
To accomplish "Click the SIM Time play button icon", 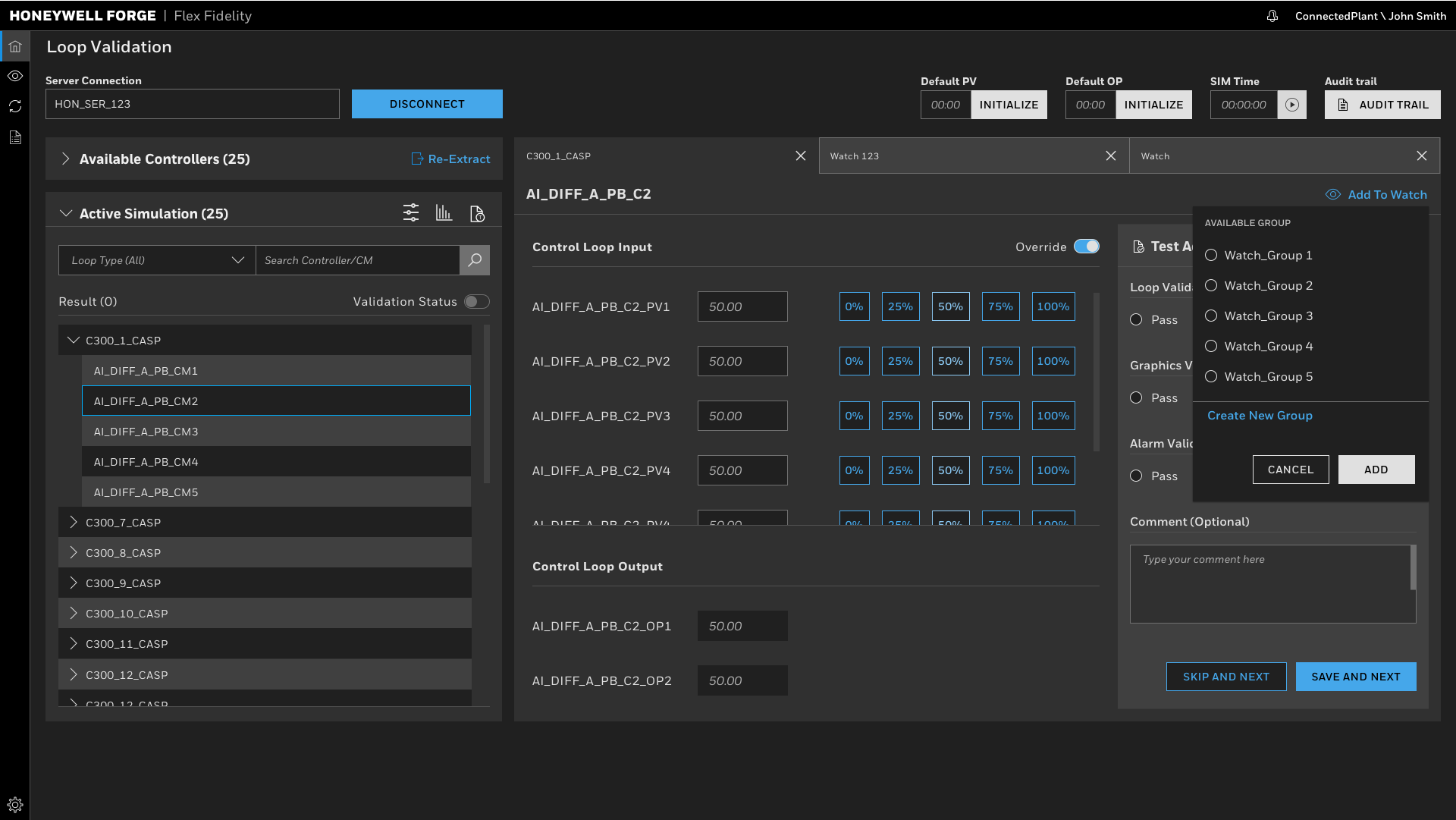I will point(1292,104).
